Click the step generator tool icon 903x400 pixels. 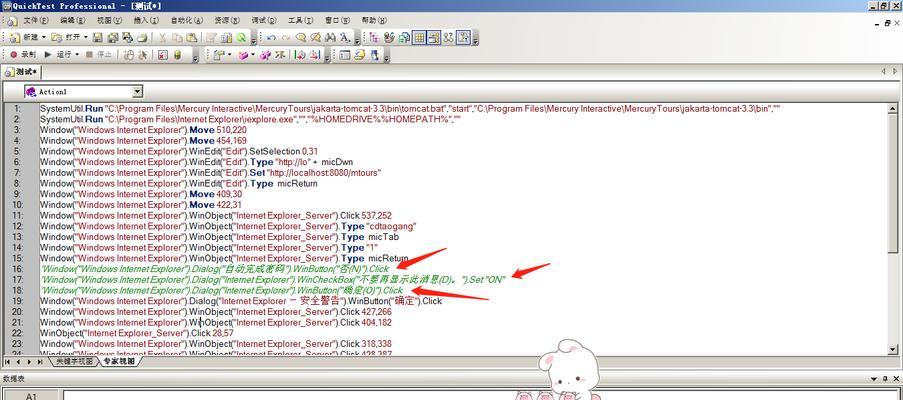280,55
